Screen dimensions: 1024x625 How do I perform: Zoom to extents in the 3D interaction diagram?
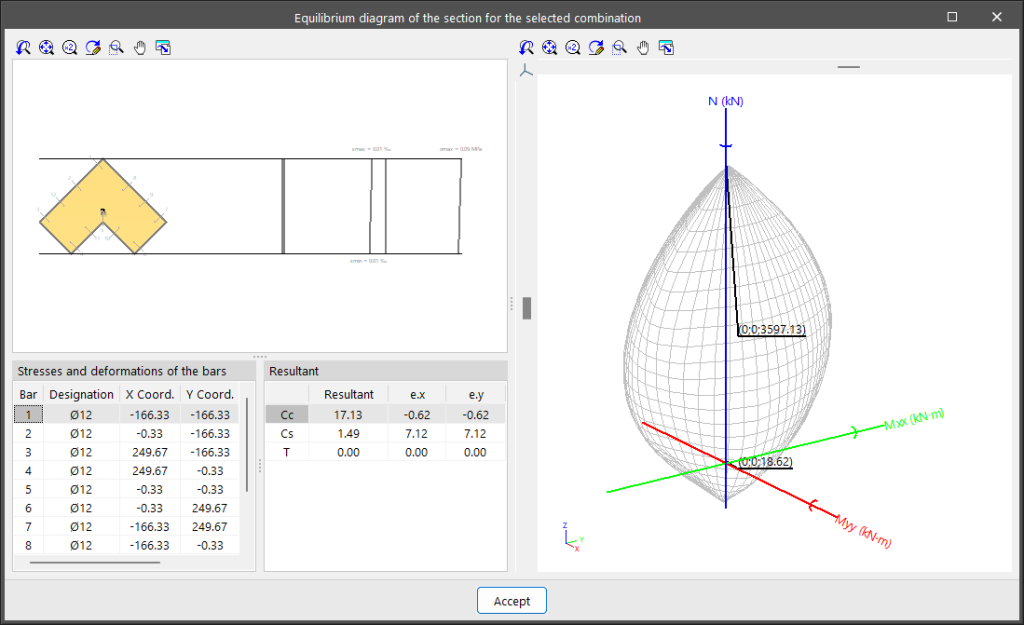[x=549, y=47]
